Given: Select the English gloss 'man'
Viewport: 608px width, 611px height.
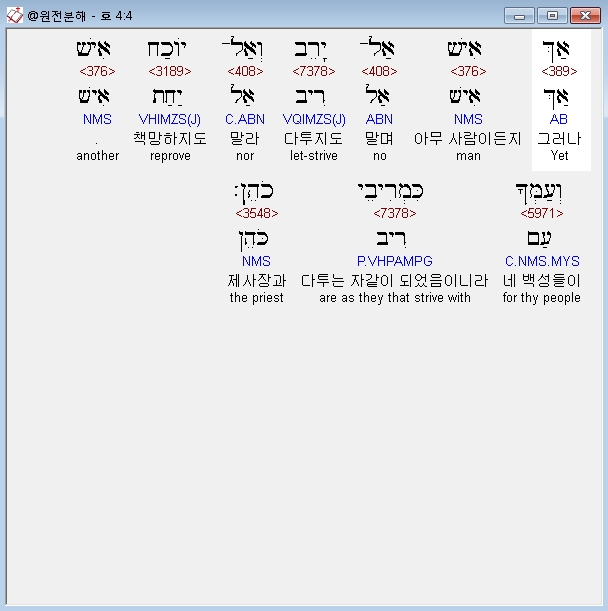Looking at the screenshot, I should (x=468, y=156).
